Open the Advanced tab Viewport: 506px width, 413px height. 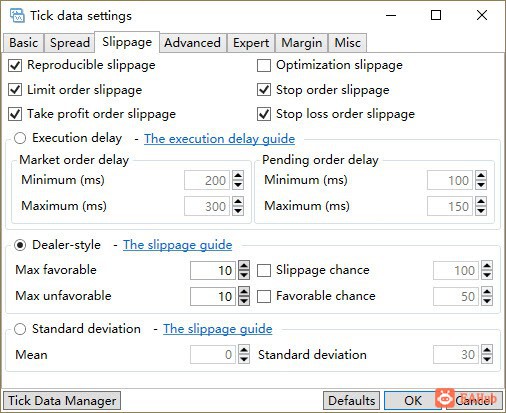[192, 43]
